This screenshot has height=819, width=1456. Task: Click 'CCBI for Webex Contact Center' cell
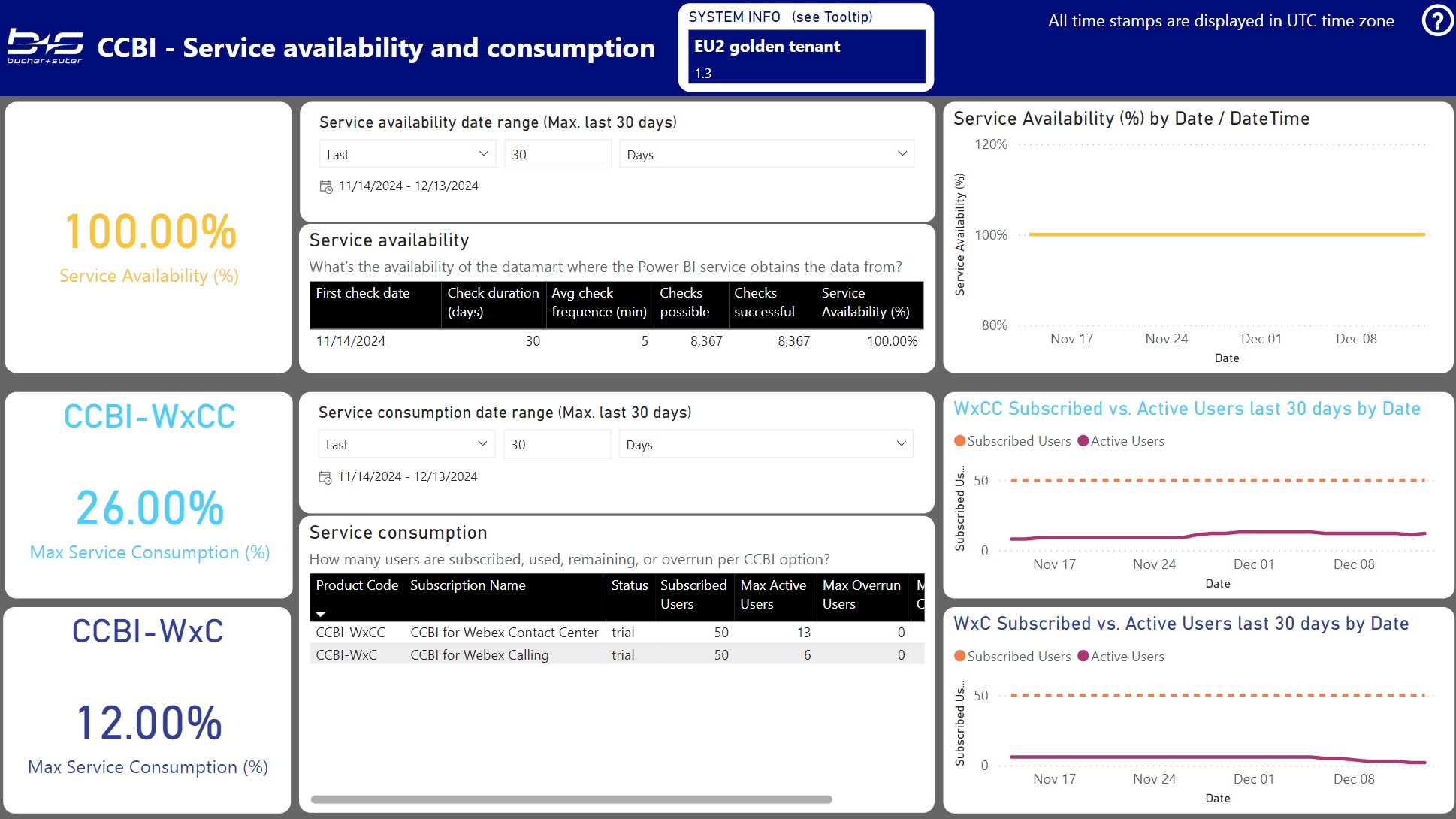click(x=504, y=633)
